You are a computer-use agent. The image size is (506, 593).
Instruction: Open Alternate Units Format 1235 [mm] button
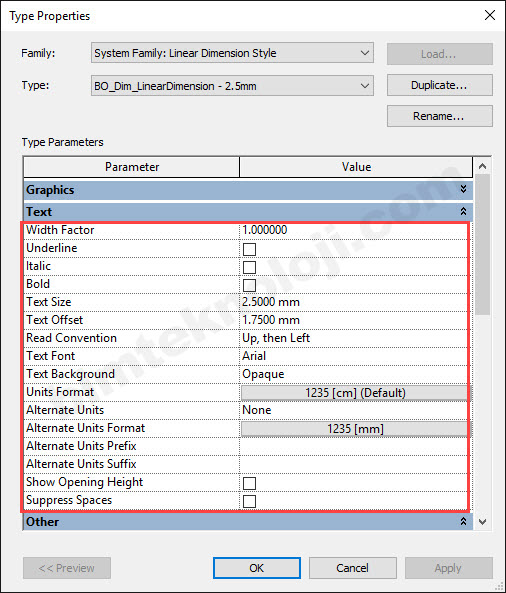point(355,429)
